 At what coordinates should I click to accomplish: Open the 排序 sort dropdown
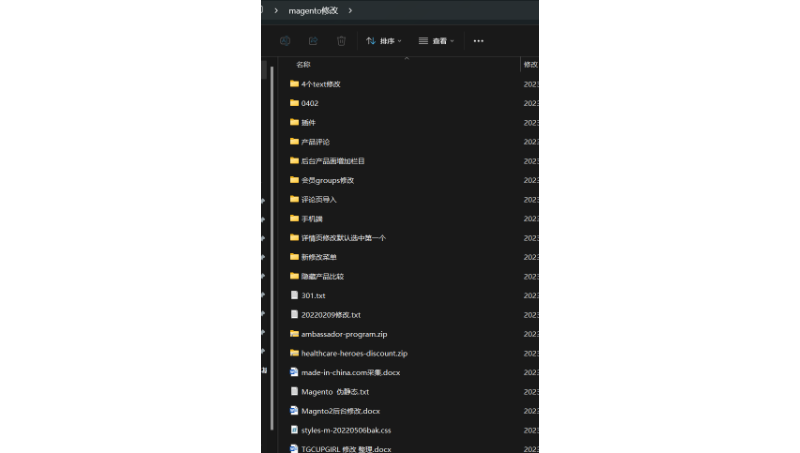click(384, 41)
